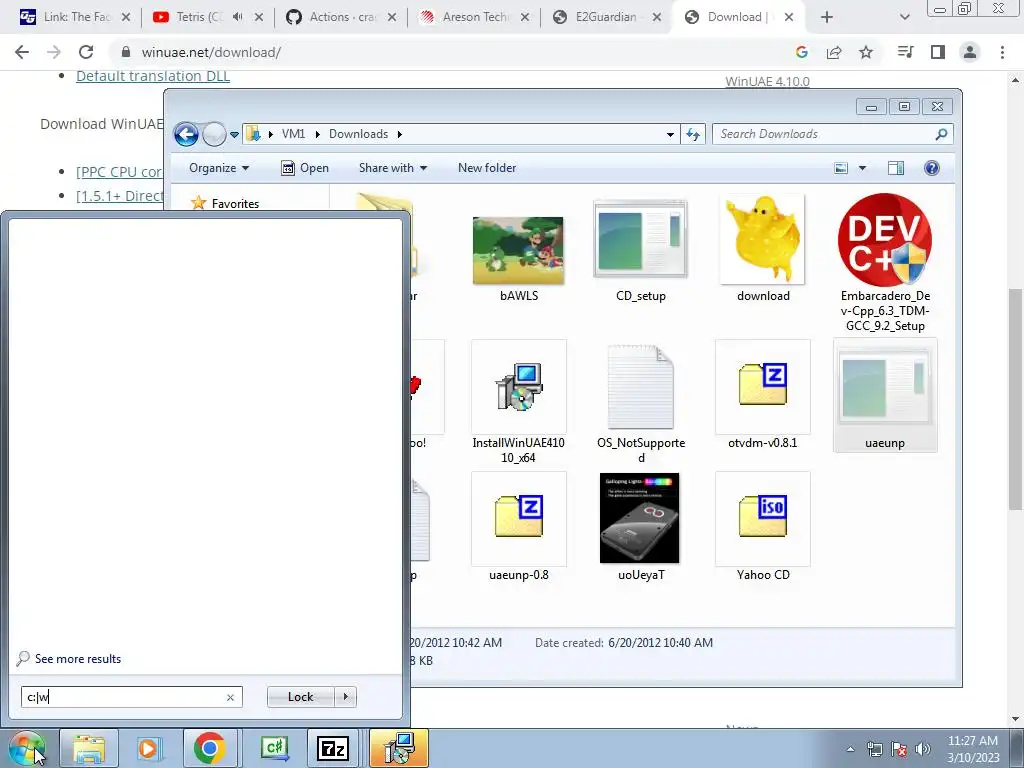Expand the view options dropdown arrow

[x=862, y=168]
